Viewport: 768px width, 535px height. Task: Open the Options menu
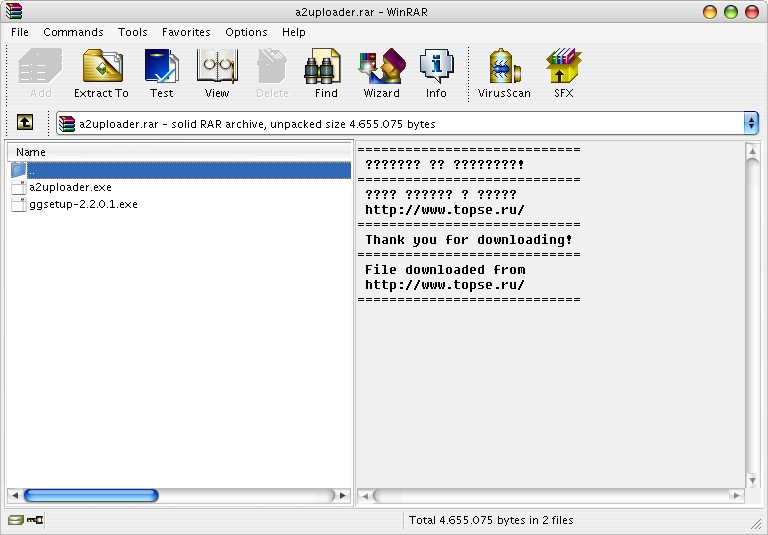pos(246,32)
